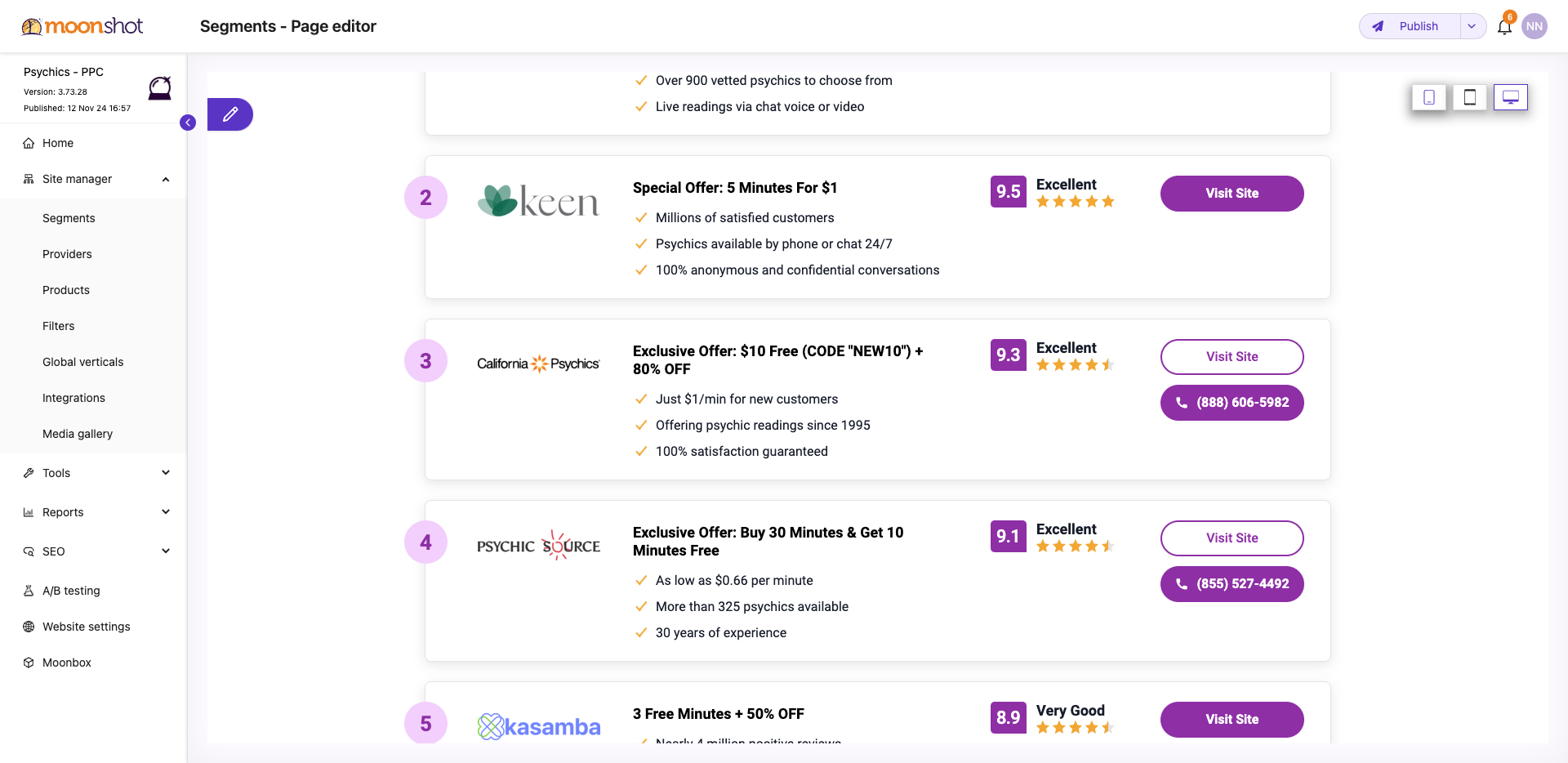Image resolution: width=1568 pixels, height=763 pixels.
Task: Click rank number 5 circle
Action: (425, 724)
